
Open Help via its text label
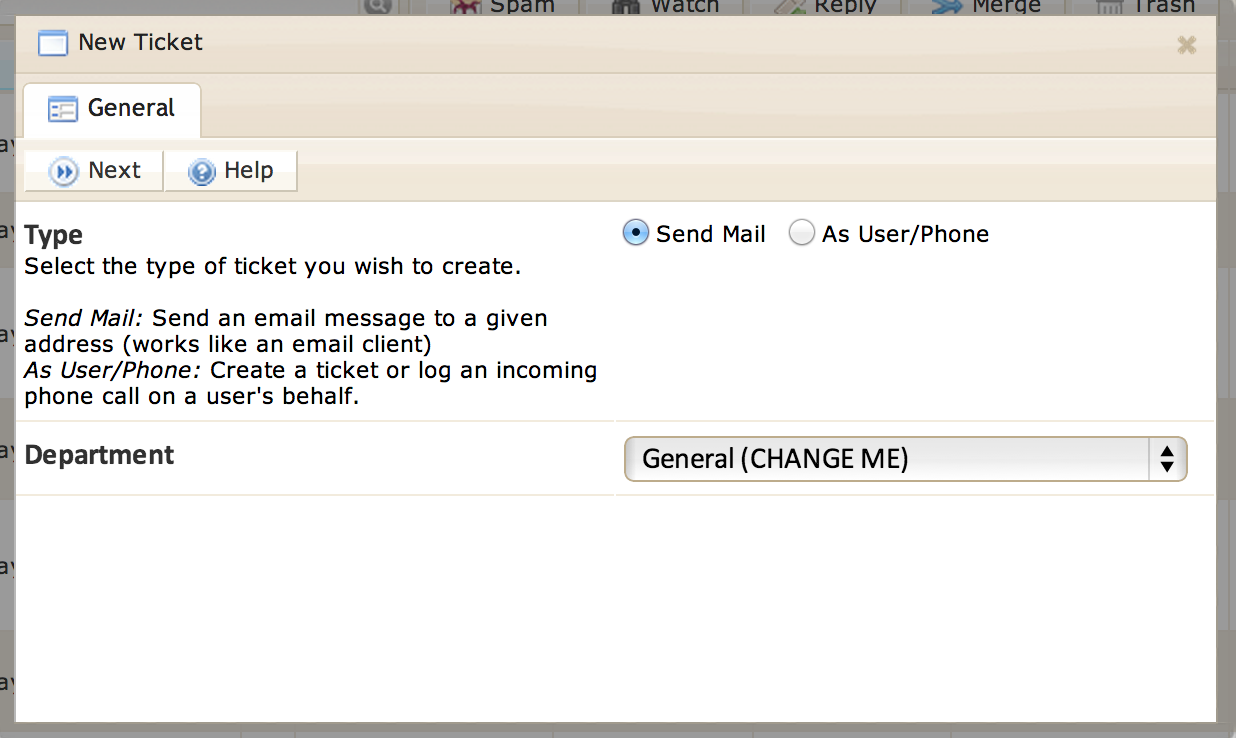[x=248, y=170]
